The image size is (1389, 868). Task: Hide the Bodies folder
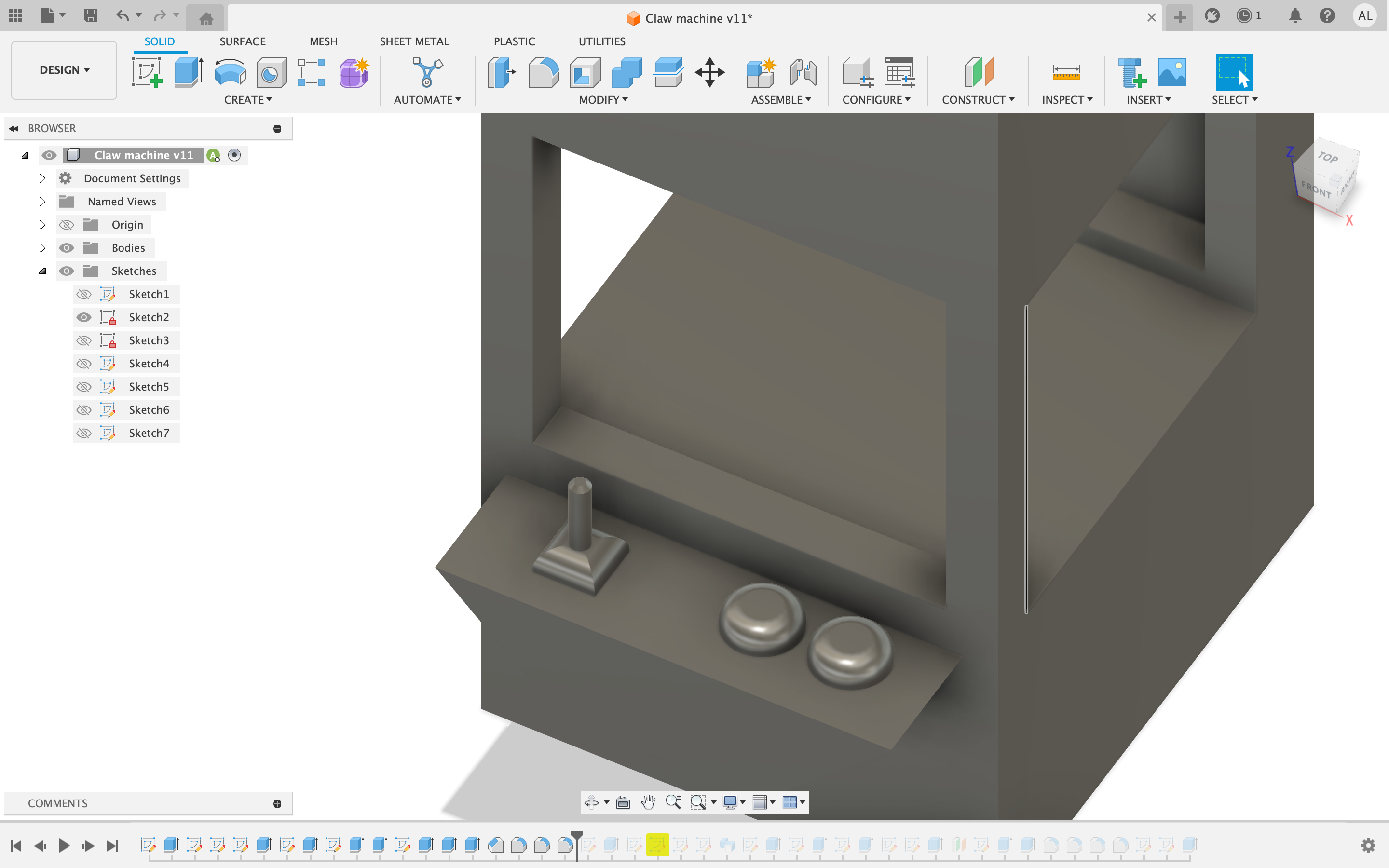(x=66, y=247)
